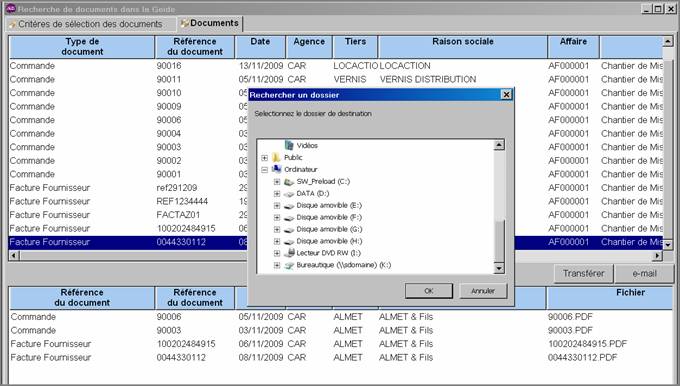Click the Agence column header
The height and width of the screenshot is (386, 680).
click(309, 46)
